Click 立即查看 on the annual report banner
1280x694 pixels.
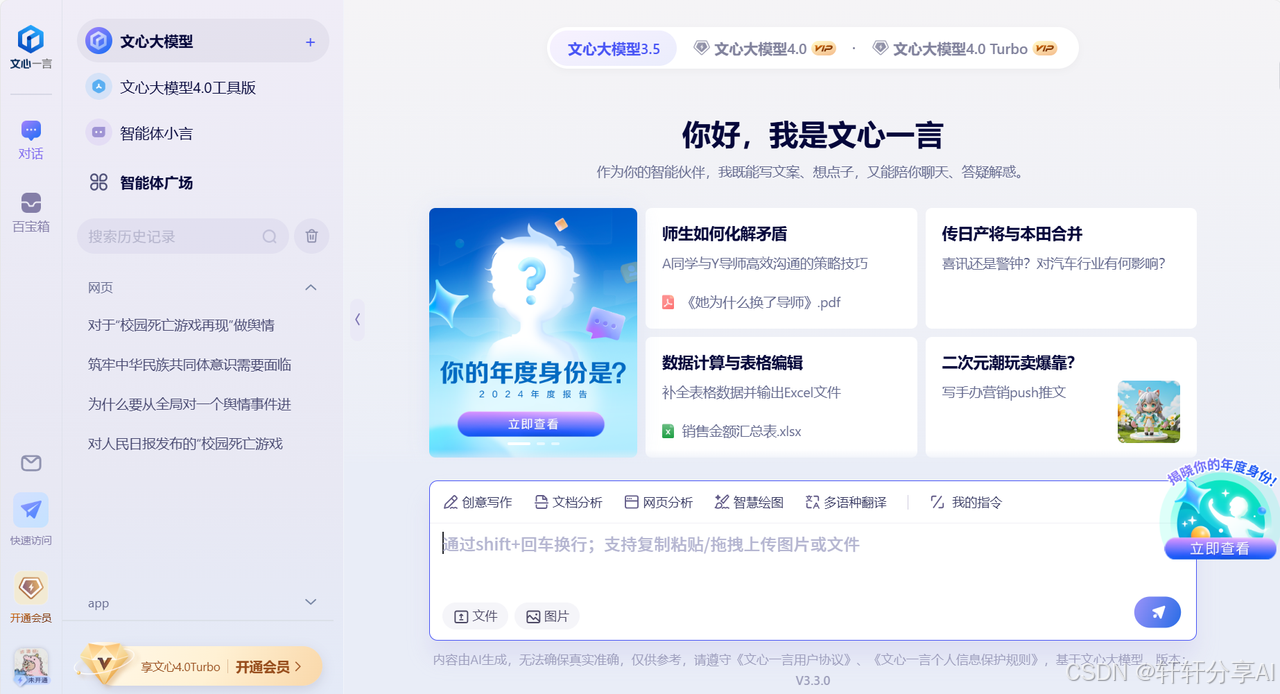pyautogui.click(x=531, y=424)
